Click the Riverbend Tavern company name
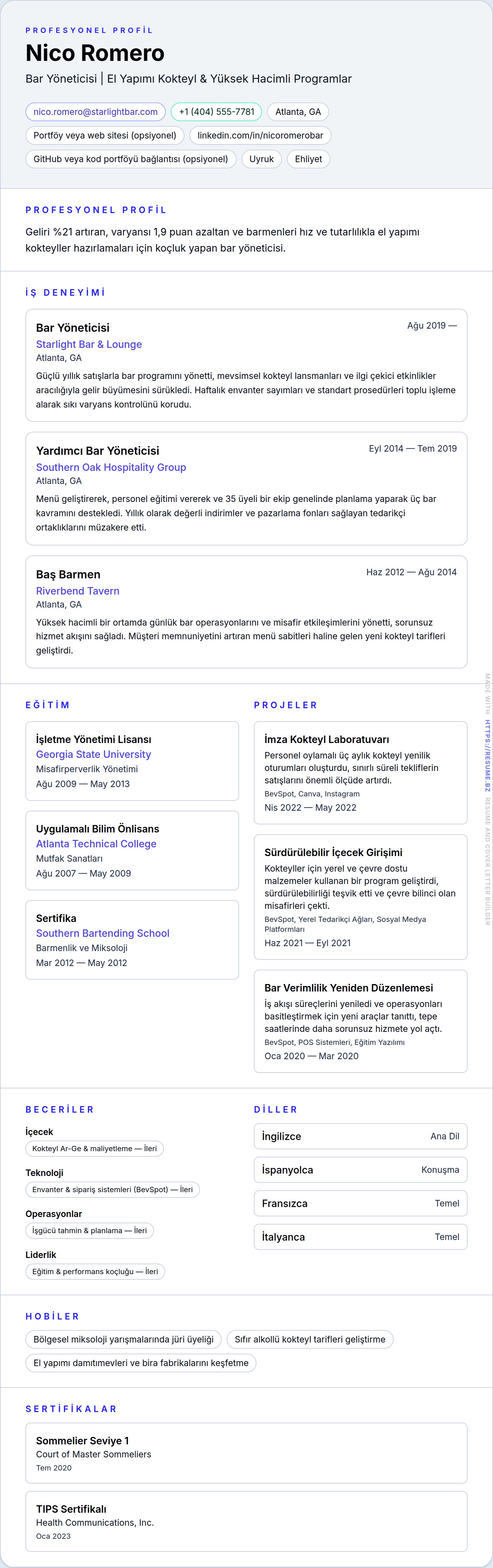Viewport: 493px width, 1568px height. click(77, 591)
